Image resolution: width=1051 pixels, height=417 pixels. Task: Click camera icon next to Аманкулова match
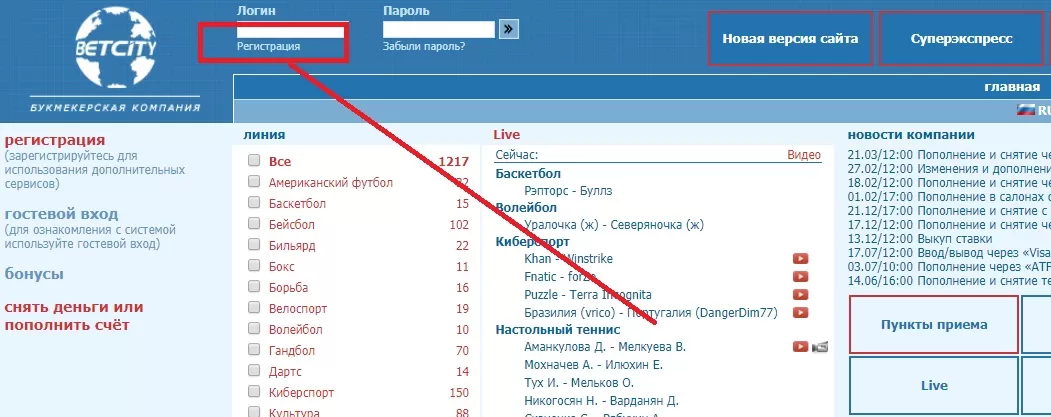pos(820,347)
